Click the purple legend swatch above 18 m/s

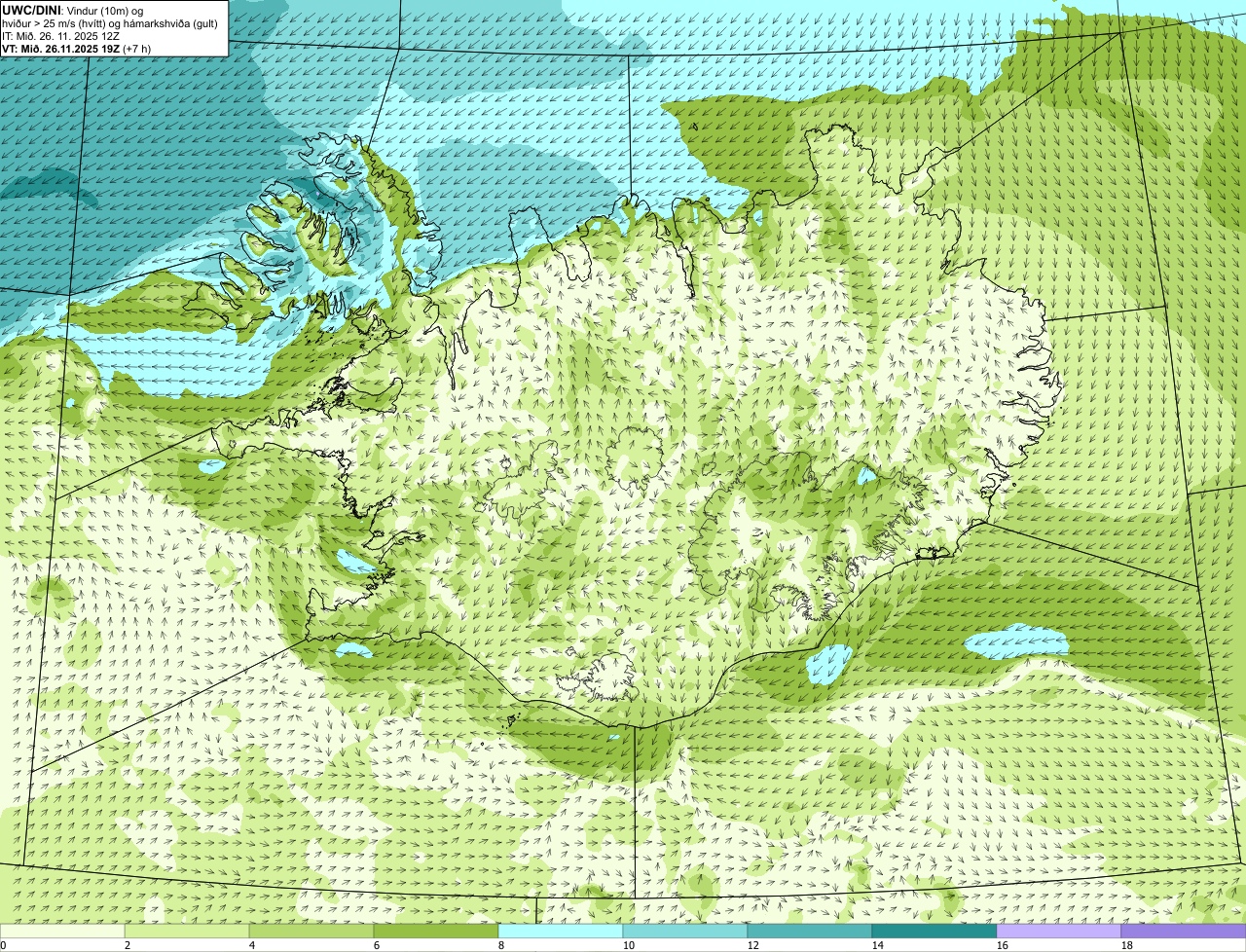[1184, 931]
